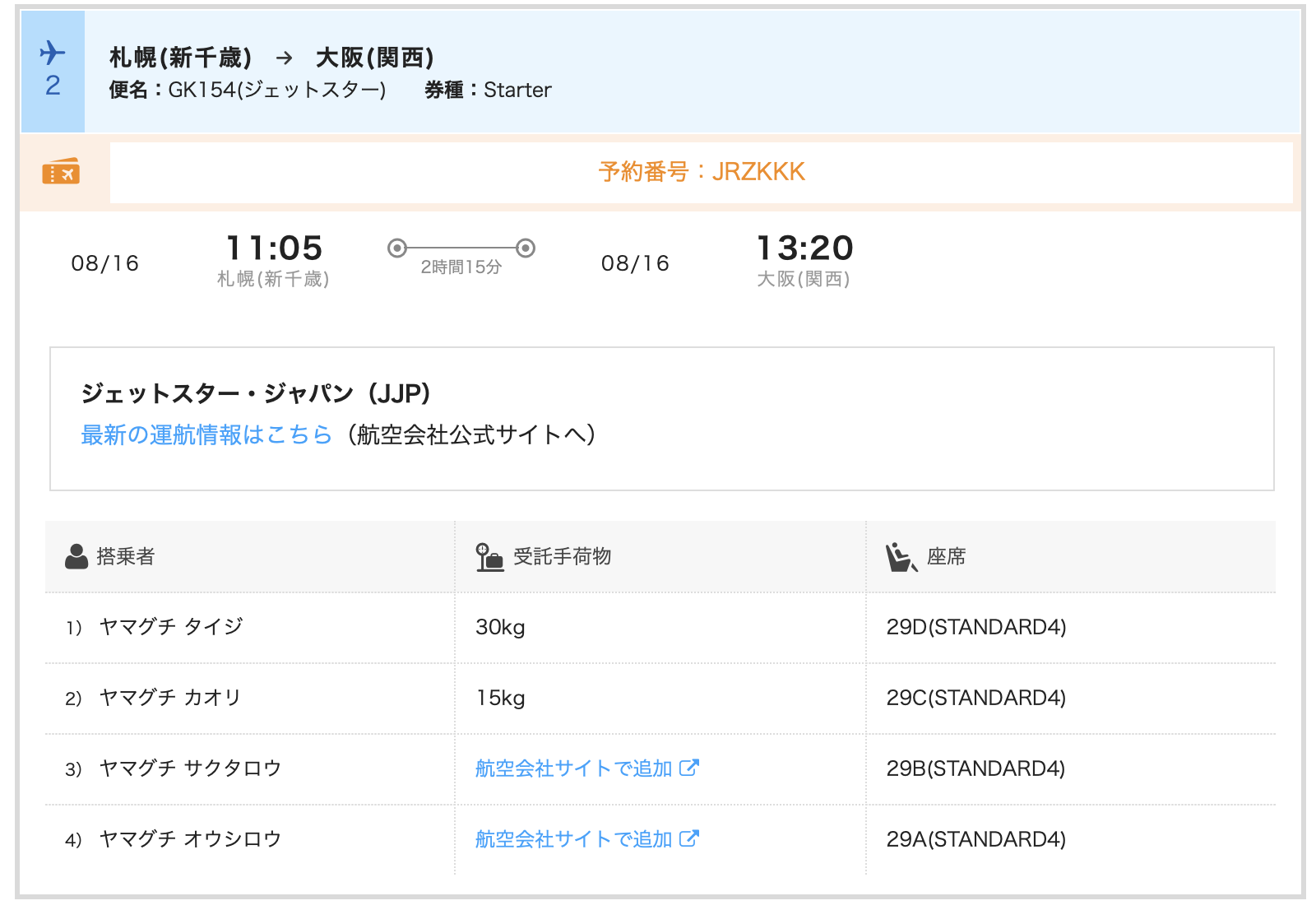Click the blue airplane icon for flight 2

[53, 53]
